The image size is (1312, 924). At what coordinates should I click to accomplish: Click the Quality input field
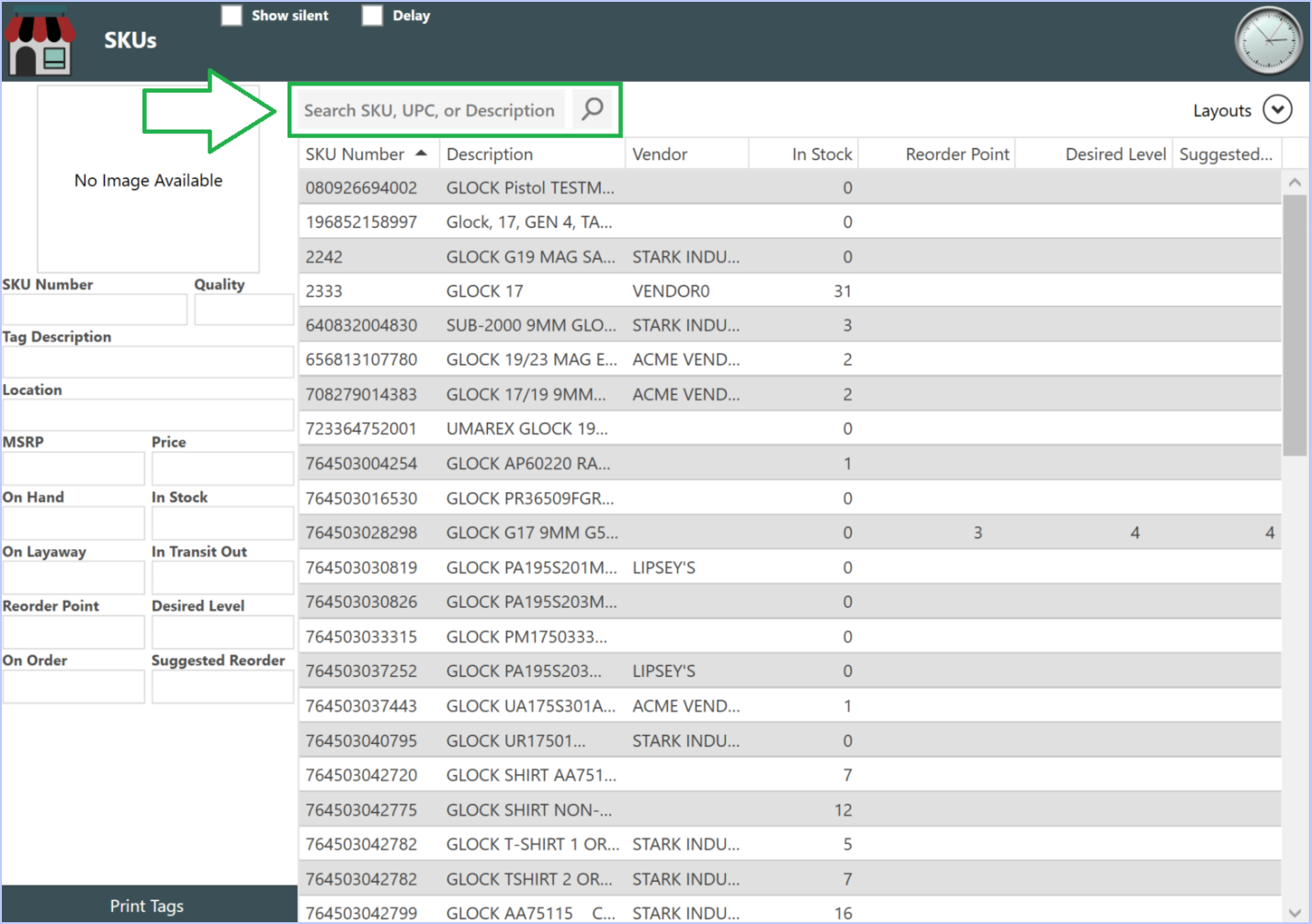point(243,310)
